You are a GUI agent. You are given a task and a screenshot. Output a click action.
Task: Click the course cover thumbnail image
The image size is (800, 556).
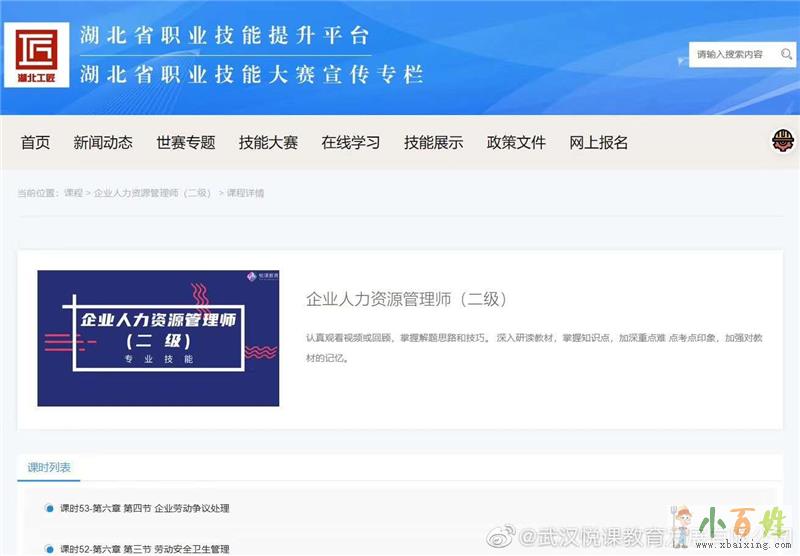[x=158, y=338]
